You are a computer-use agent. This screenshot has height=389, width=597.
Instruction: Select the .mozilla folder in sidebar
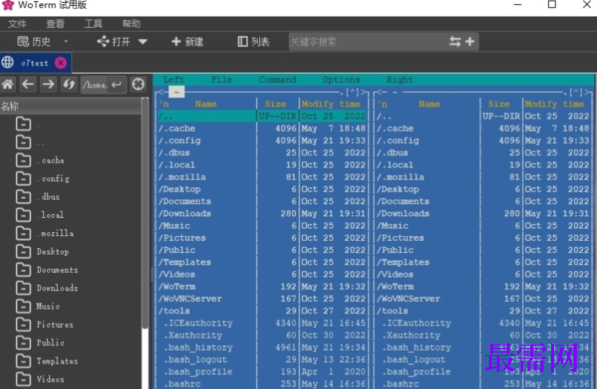click(56, 233)
